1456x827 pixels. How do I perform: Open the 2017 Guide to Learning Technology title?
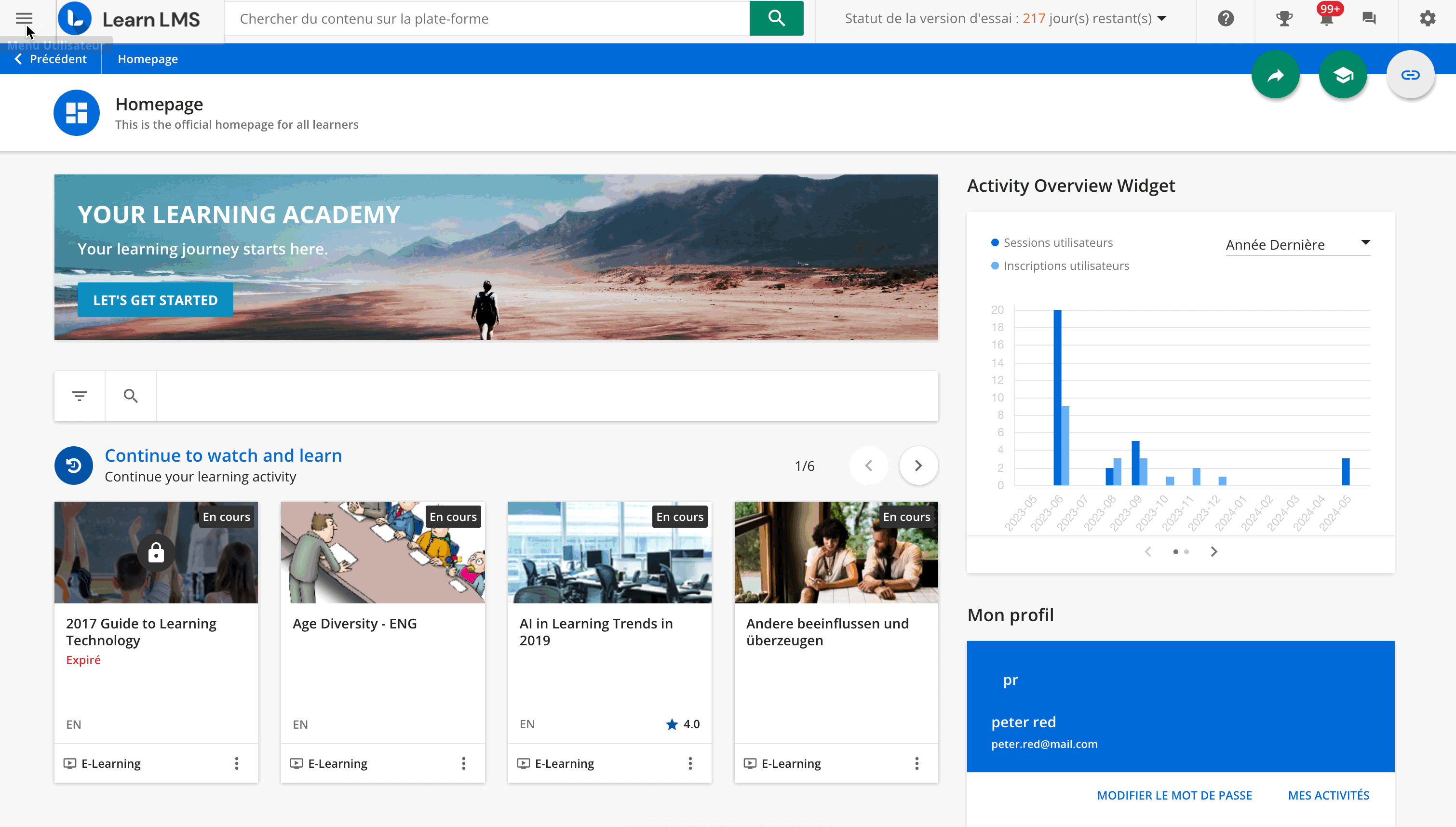[x=141, y=632]
